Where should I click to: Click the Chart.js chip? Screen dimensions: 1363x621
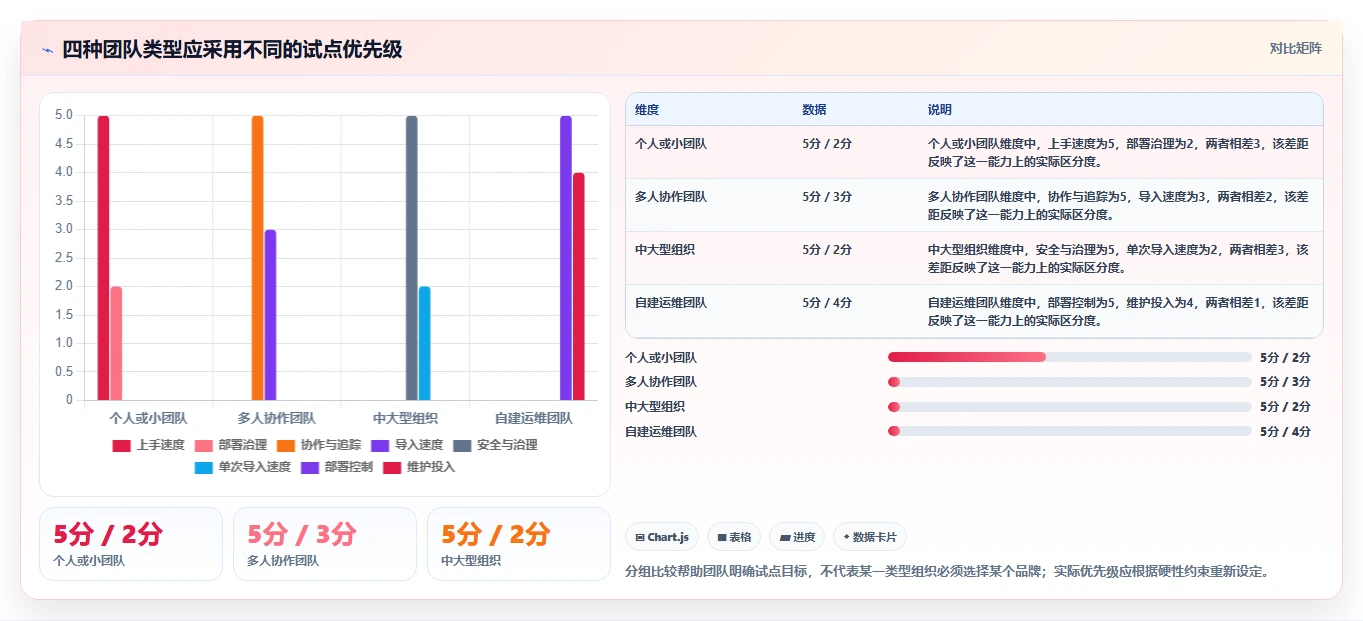coord(662,537)
